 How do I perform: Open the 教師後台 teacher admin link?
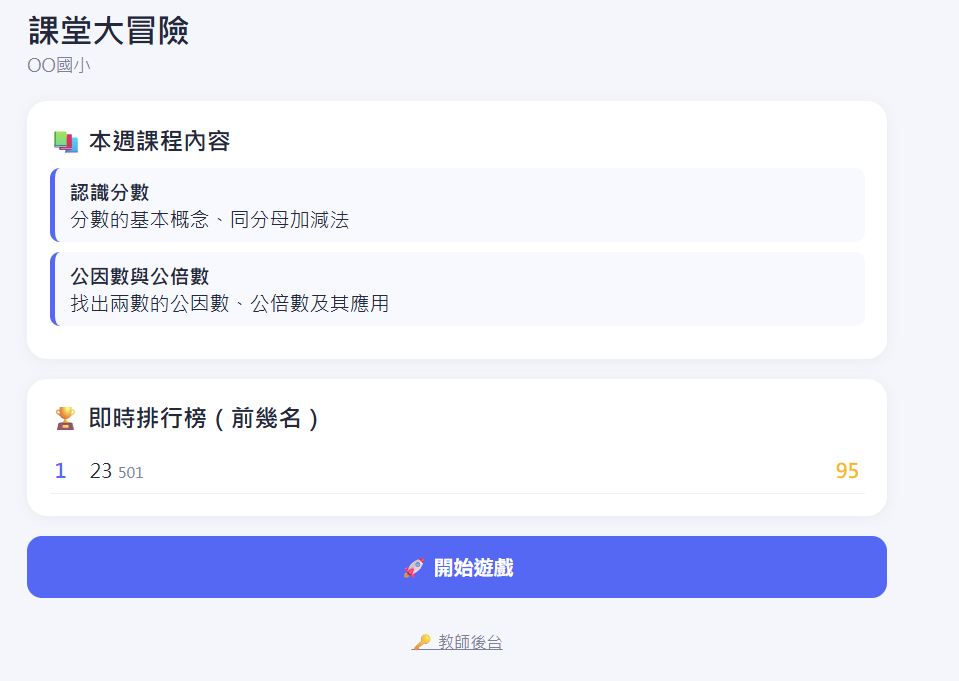457,642
